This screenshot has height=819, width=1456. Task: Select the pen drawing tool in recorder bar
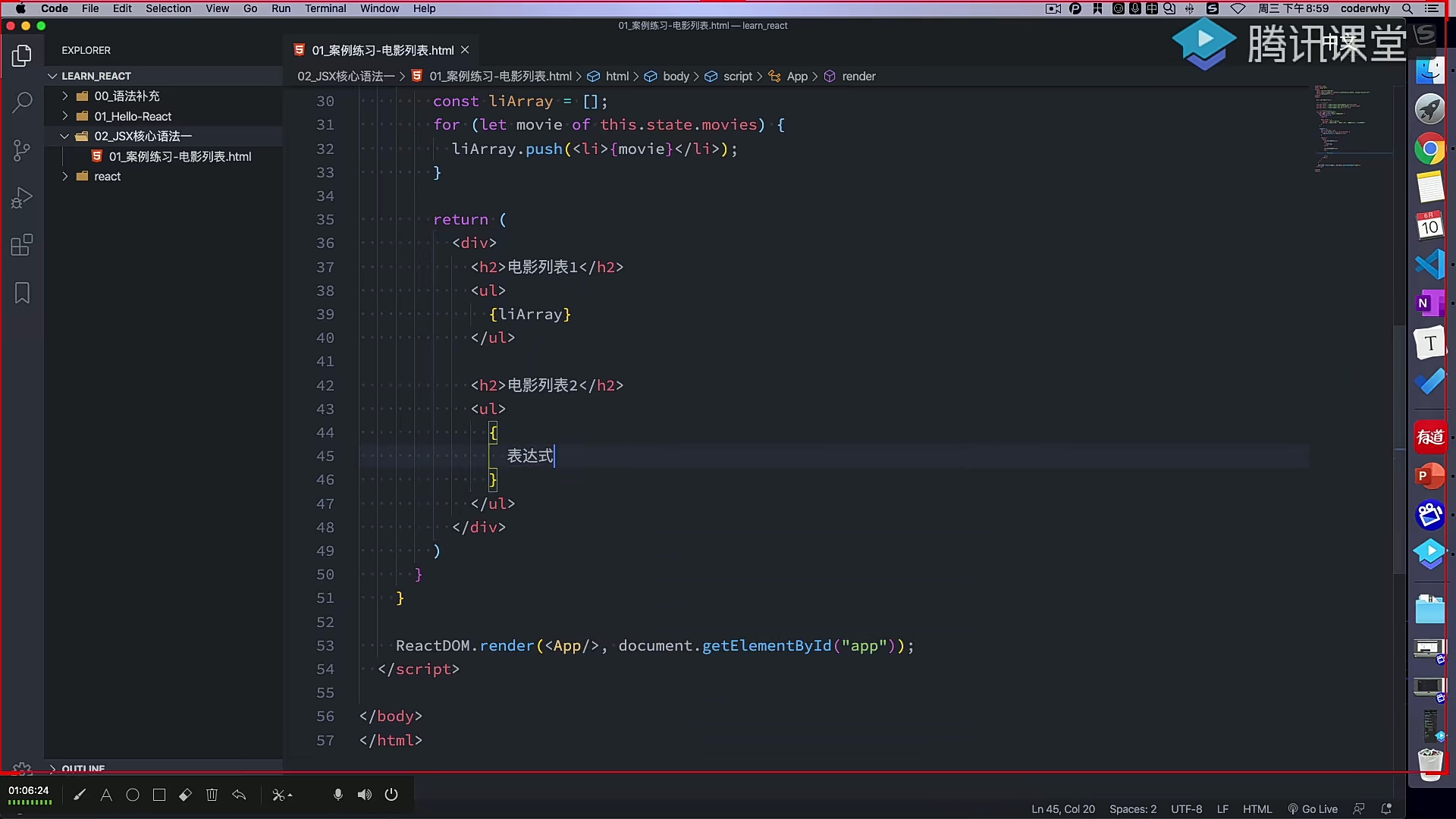coord(80,795)
